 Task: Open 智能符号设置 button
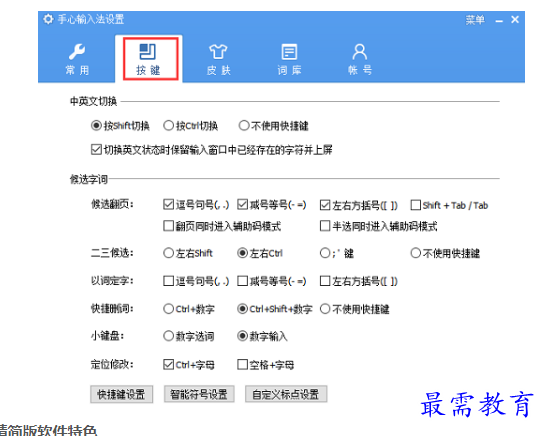click(x=199, y=394)
